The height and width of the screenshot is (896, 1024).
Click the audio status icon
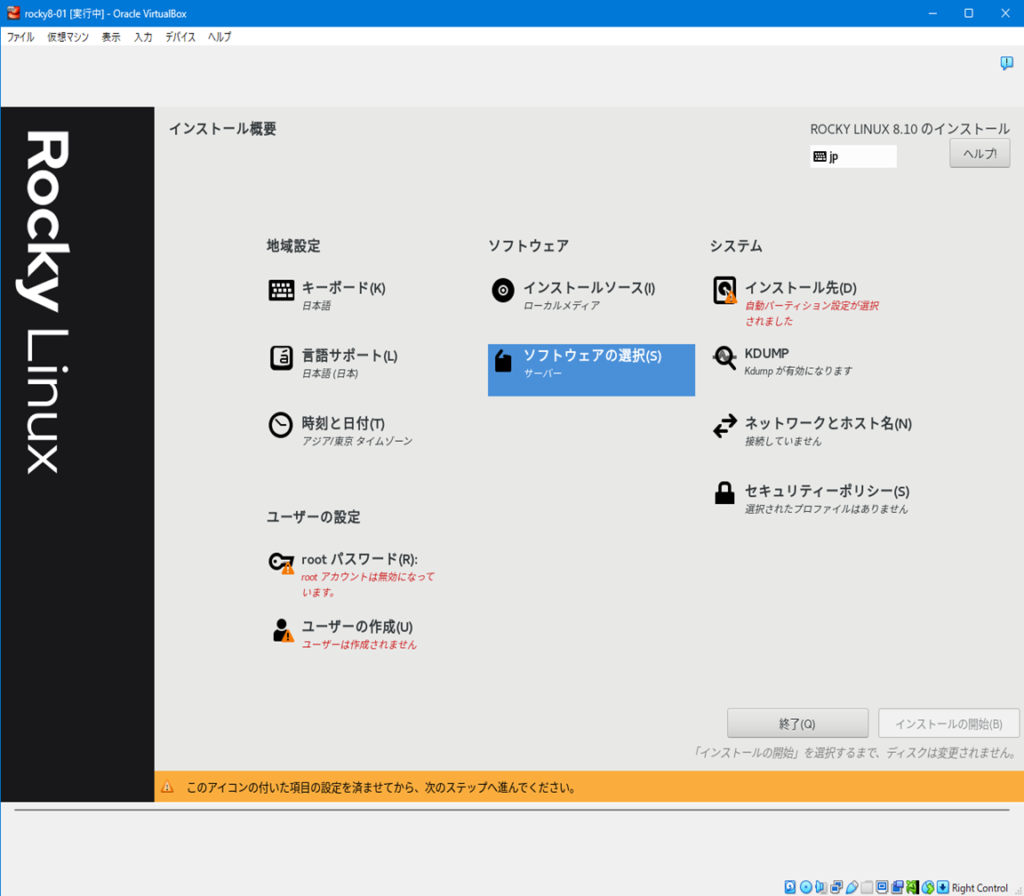821,887
